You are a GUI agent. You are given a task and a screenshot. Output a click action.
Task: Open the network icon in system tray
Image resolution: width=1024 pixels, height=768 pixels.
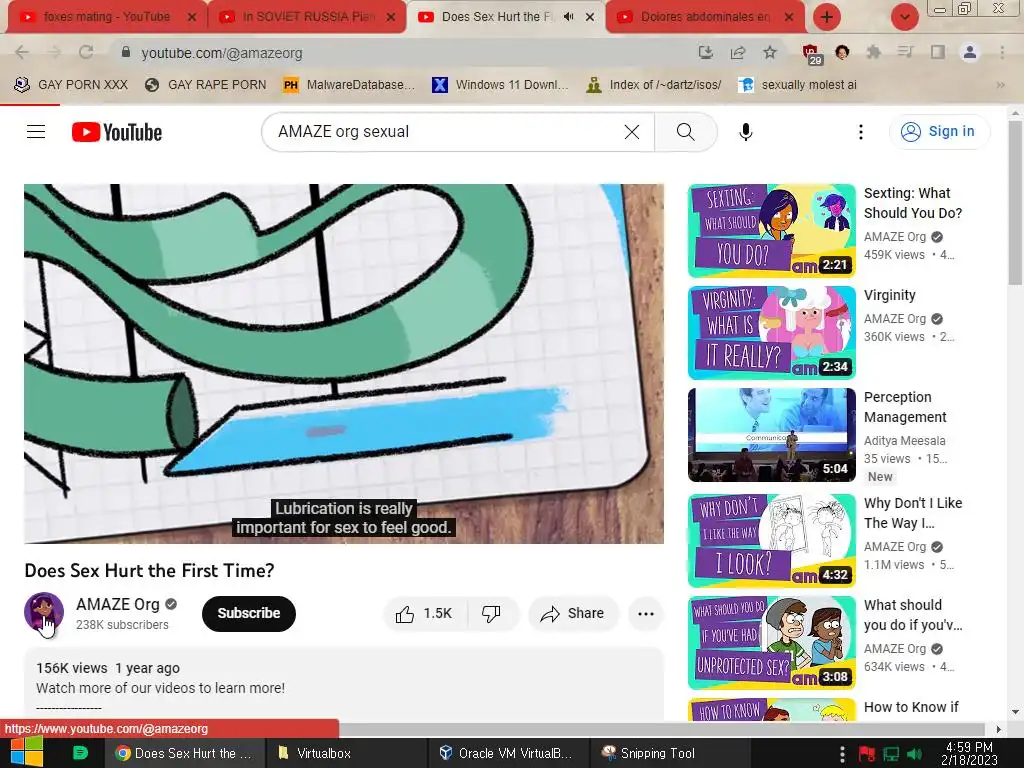tap(891, 754)
